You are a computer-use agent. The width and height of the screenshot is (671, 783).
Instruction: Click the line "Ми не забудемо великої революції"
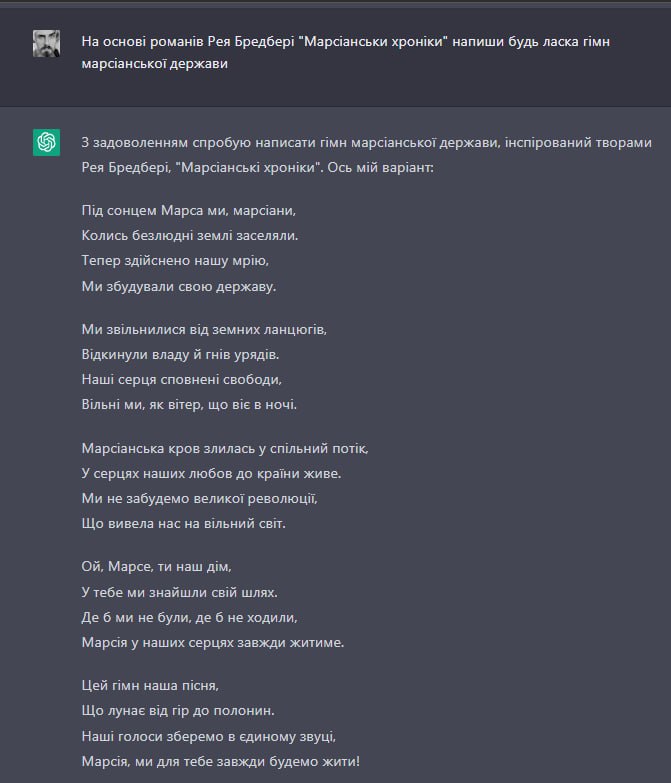(x=204, y=497)
